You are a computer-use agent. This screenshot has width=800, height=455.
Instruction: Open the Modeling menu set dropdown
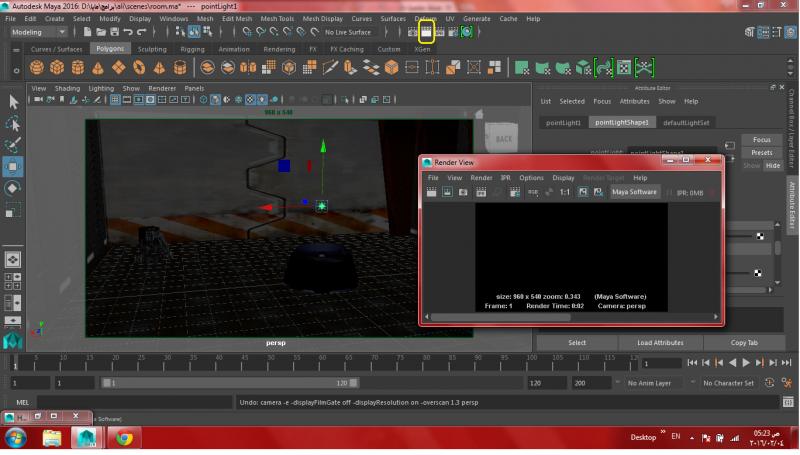[38, 32]
